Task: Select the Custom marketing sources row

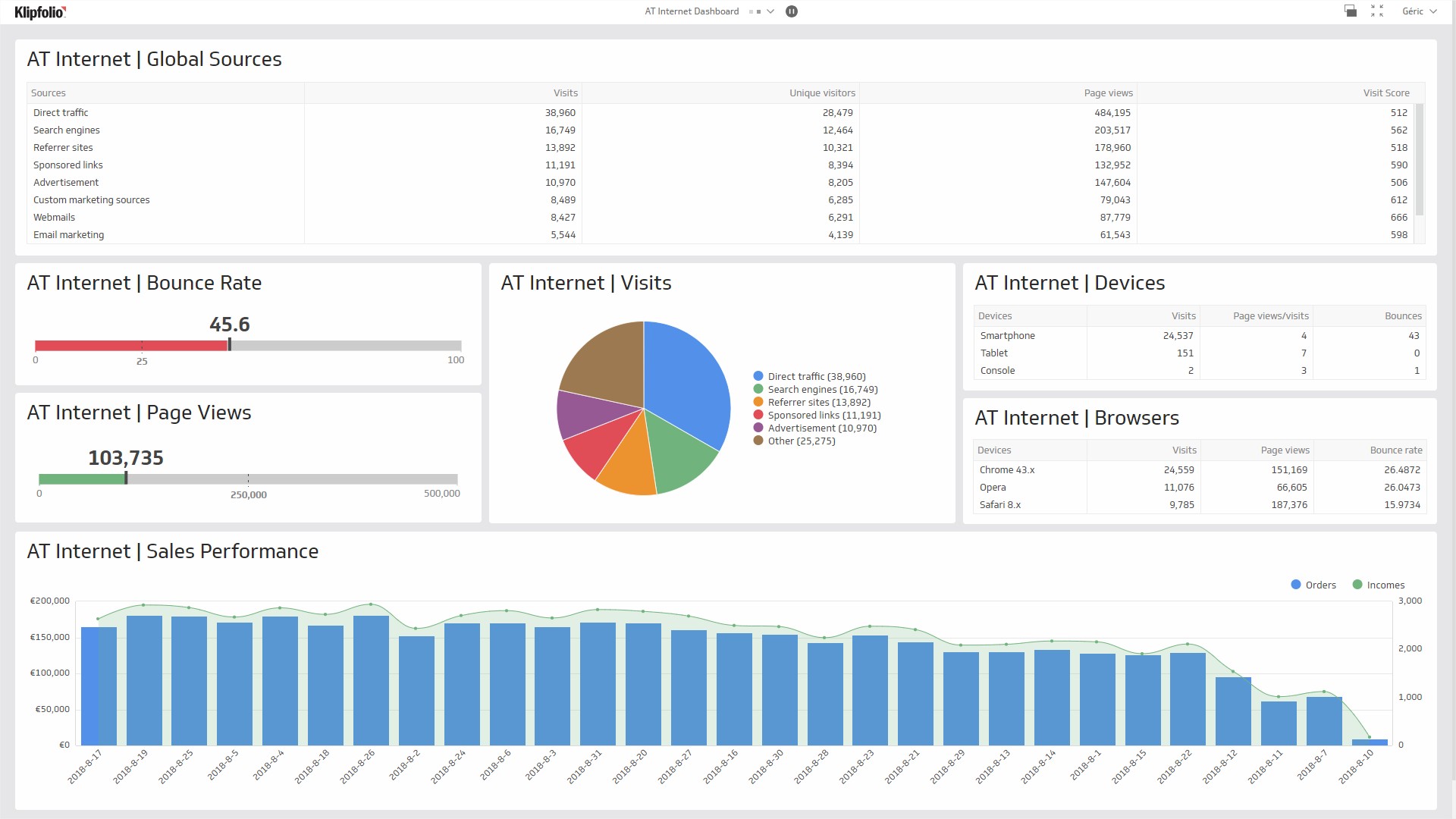Action: pyautogui.click(x=720, y=200)
